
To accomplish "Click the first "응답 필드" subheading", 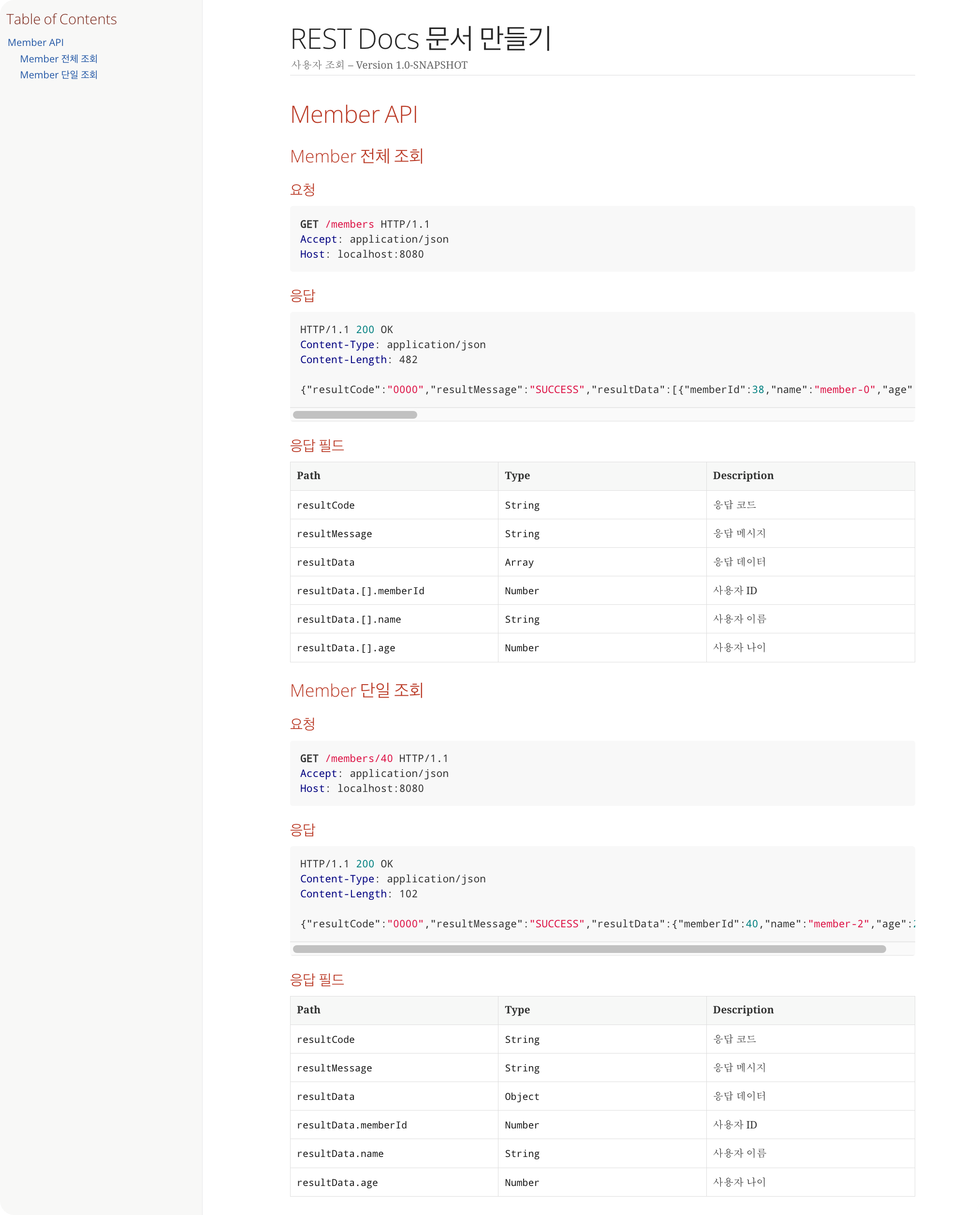I will click(x=317, y=445).
